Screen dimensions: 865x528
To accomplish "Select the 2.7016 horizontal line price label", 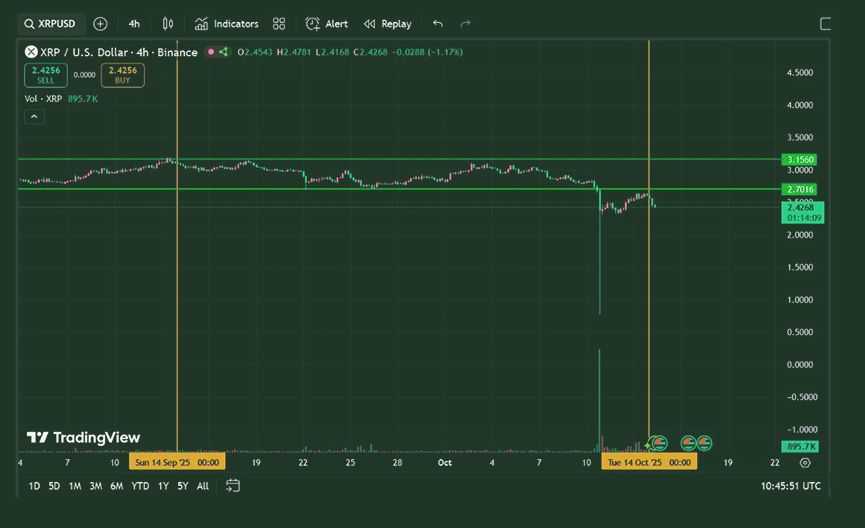I will click(799, 189).
